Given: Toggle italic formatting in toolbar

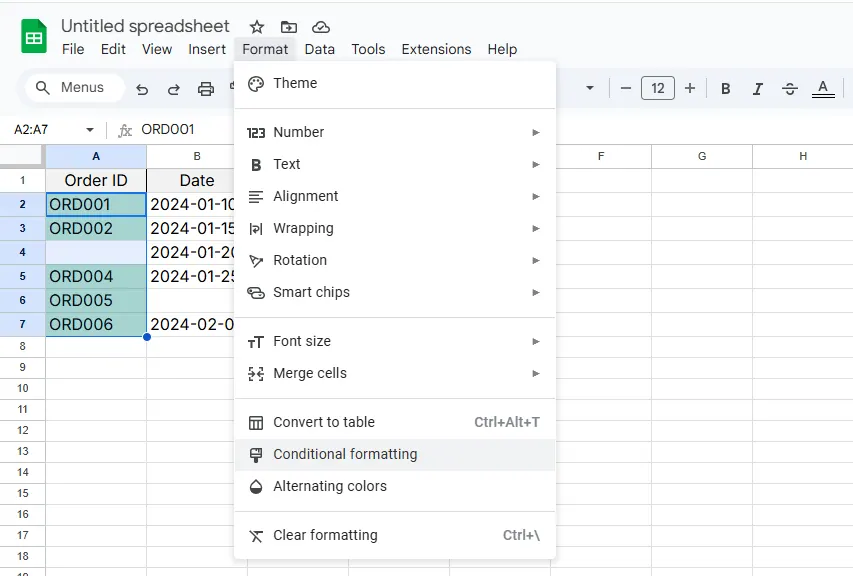Looking at the screenshot, I should [758, 88].
